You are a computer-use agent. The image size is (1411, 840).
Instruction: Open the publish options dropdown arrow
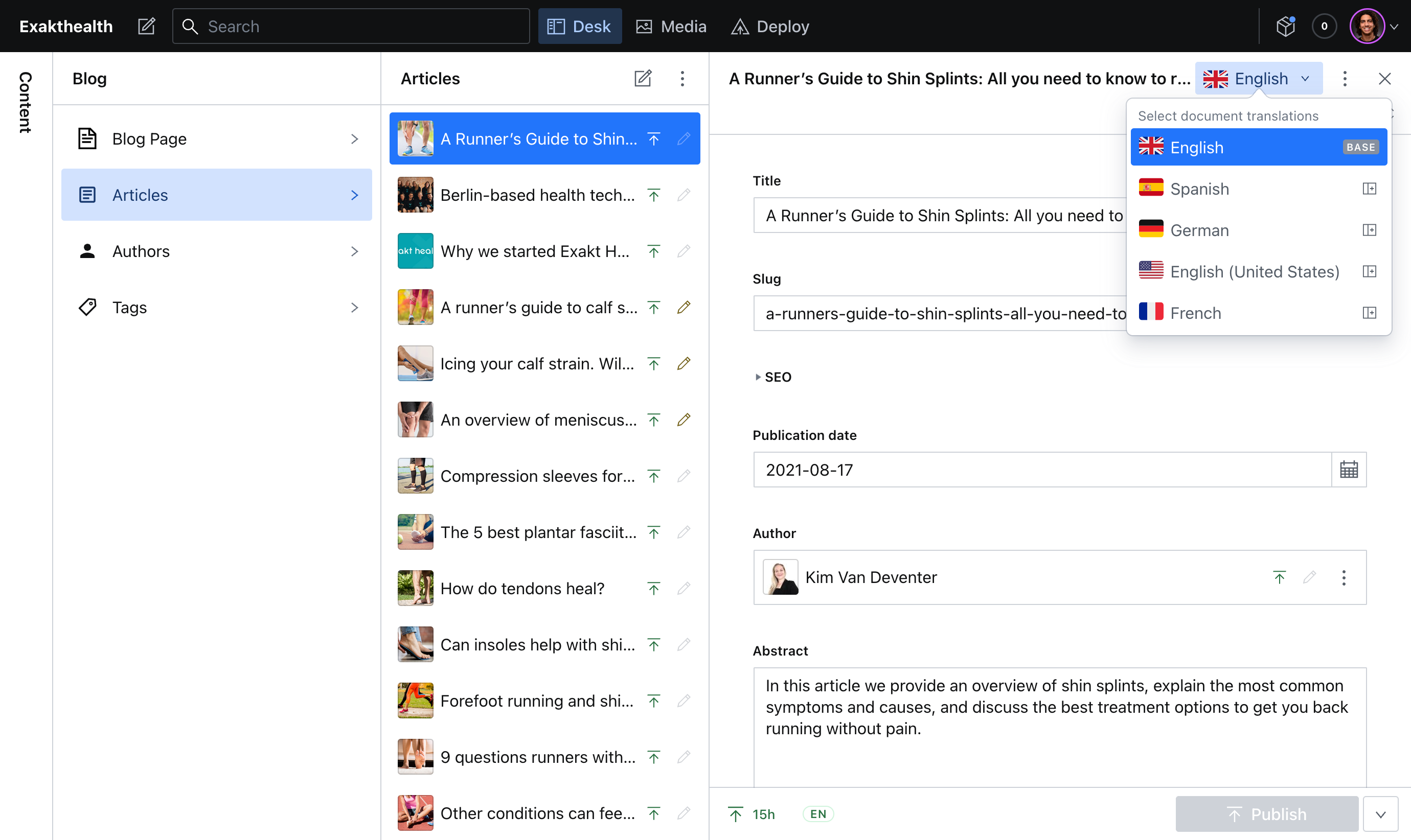coord(1380,814)
